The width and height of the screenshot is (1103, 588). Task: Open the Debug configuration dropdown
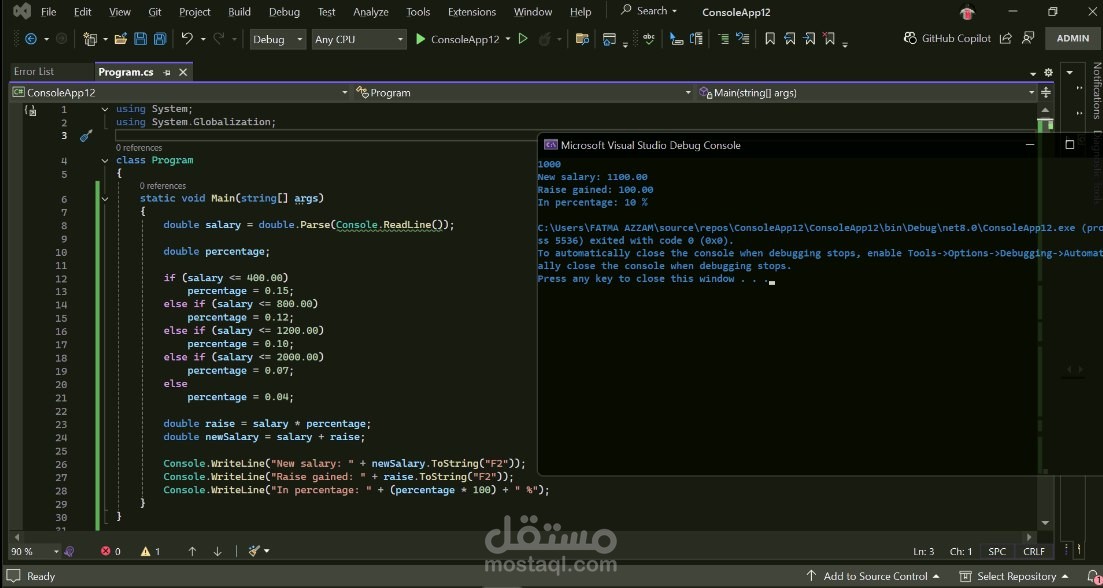pyautogui.click(x=278, y=39)
